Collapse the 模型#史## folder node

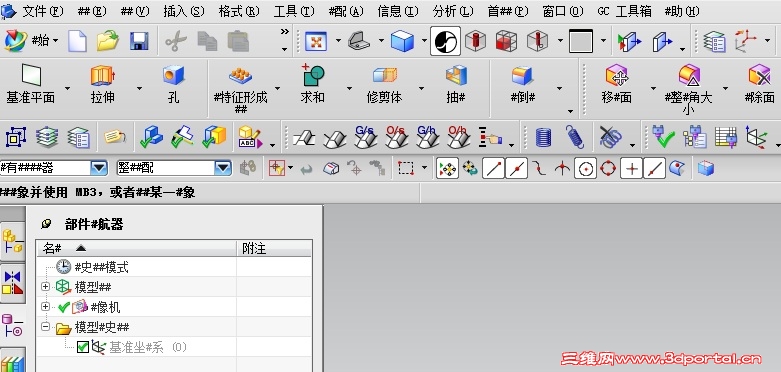[x=45, y=327]
